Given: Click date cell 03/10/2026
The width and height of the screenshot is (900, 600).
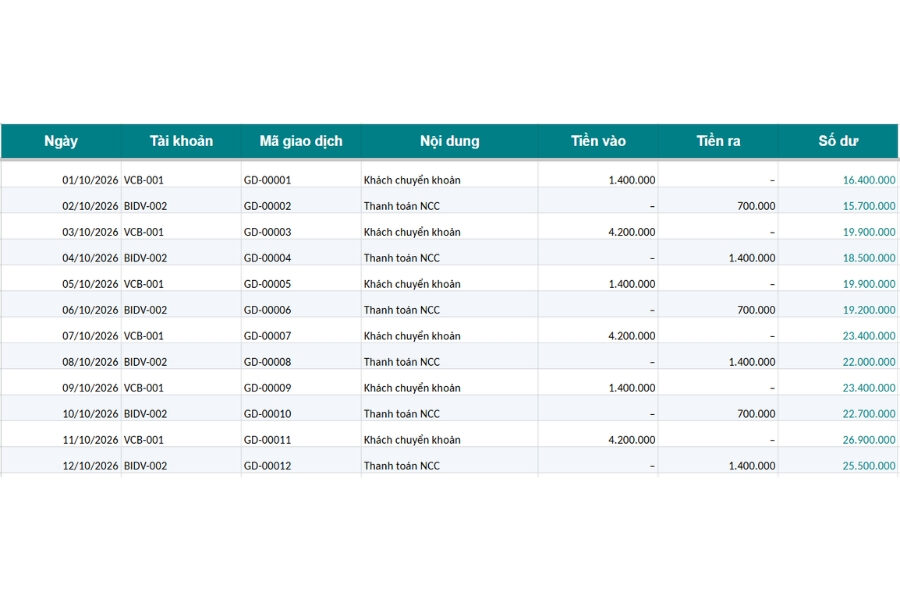Looking at the screenshot, I should point(90,232).
